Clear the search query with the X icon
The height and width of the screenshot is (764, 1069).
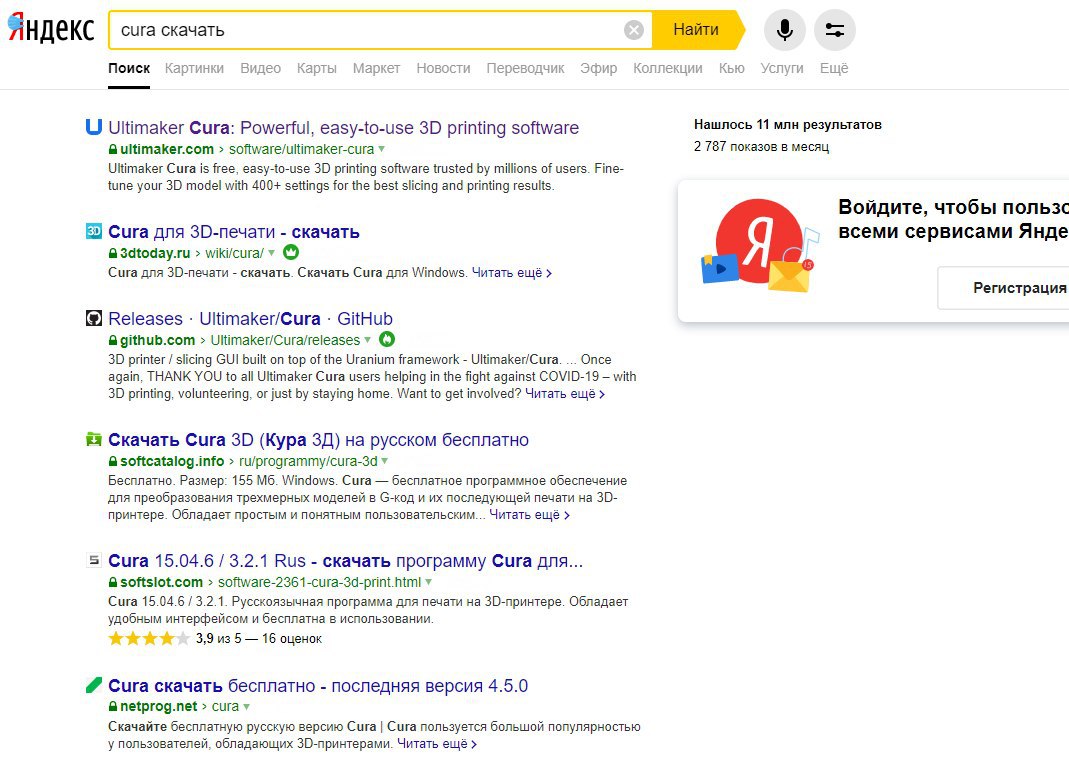[x=633, y=30]
